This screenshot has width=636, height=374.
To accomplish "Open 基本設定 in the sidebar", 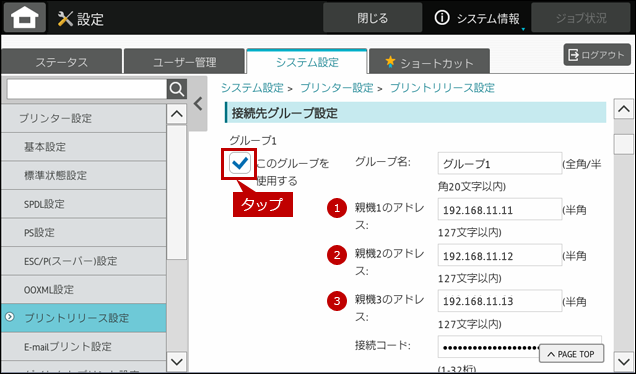I will point(84,146).
